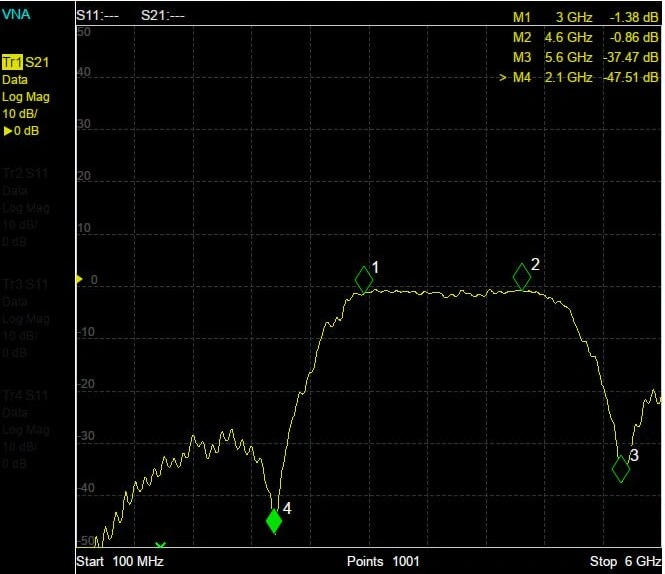Select the dimmed Tr2 S11 trace
Image resolution: width=665 pixels, height=574 pixels.
(25, 174)
